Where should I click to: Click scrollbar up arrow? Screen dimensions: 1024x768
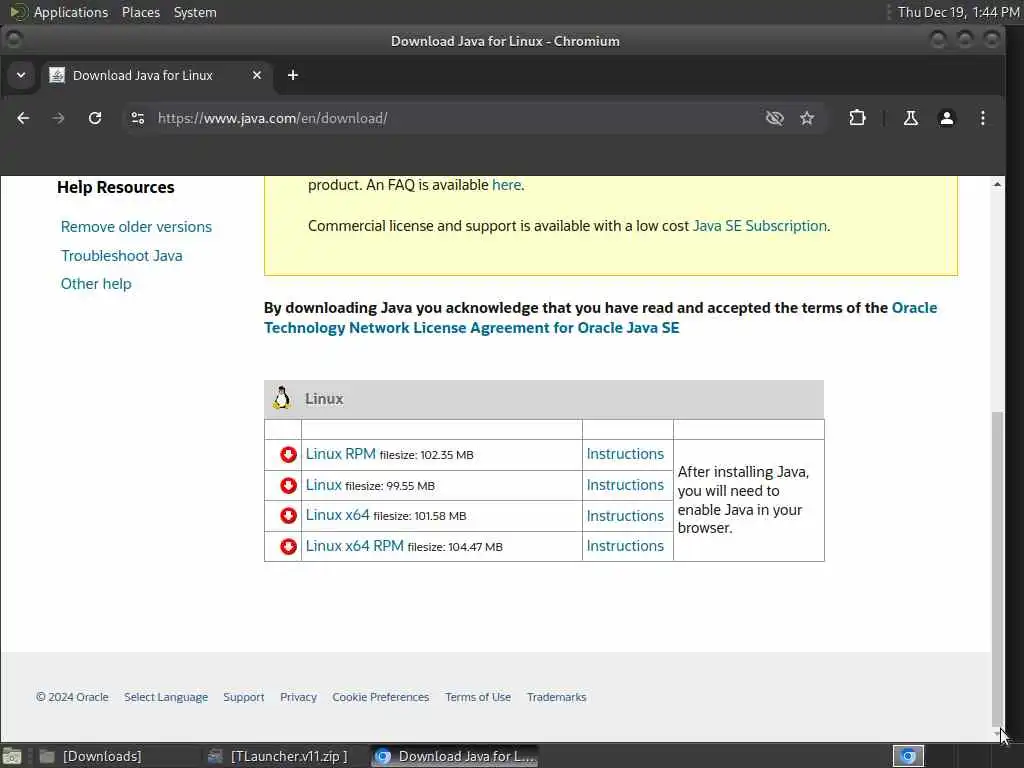point(997,185)
